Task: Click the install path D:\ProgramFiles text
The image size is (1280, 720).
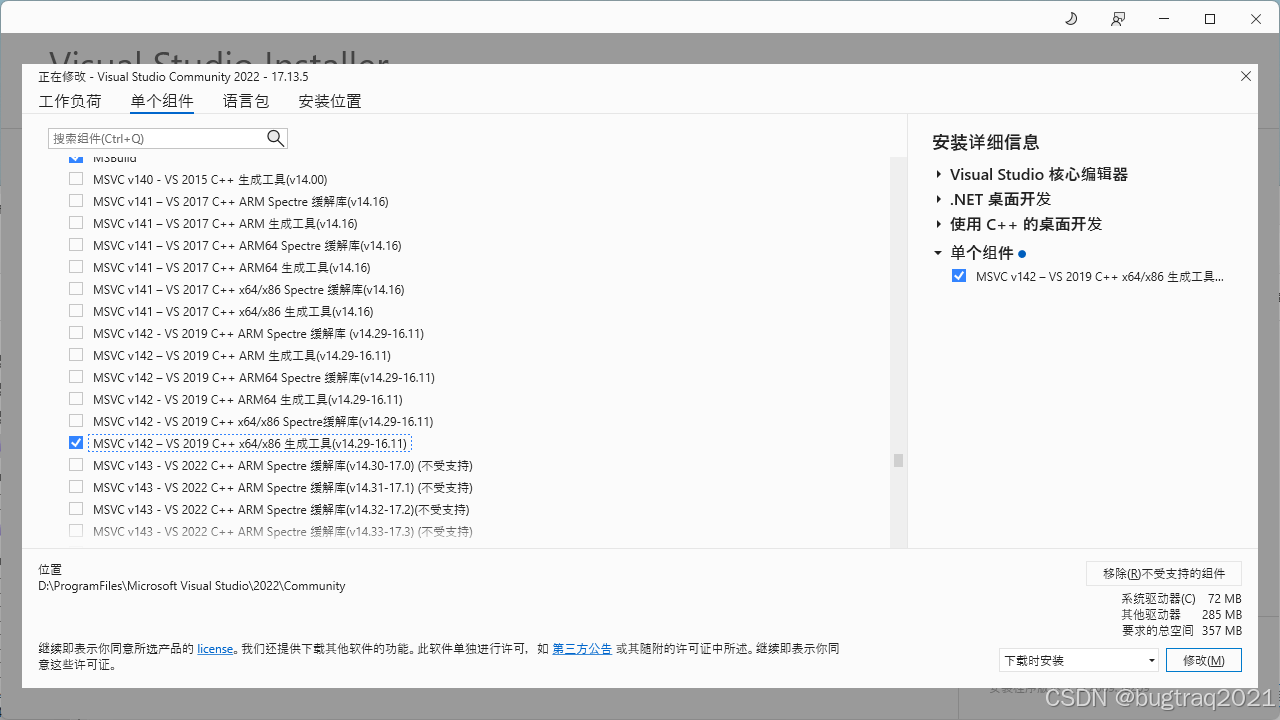Action: pos(192,586)
